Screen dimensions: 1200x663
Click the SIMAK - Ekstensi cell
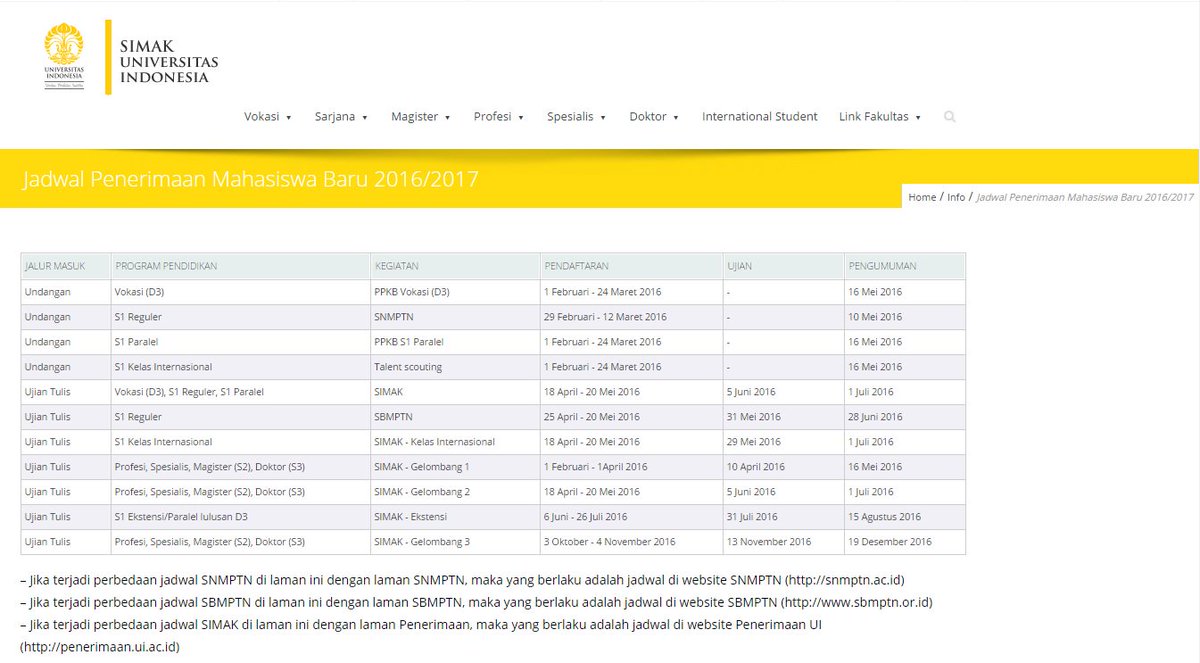coord(455,517)
